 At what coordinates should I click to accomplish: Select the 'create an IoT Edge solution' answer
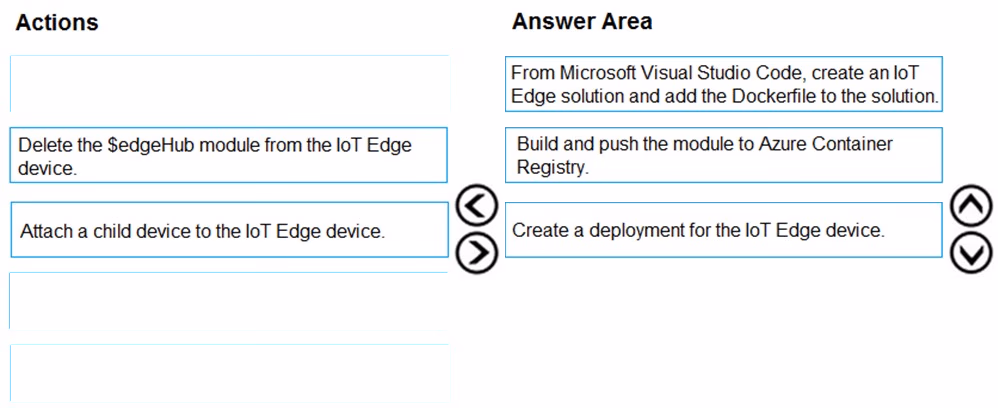tap(724, 84)
